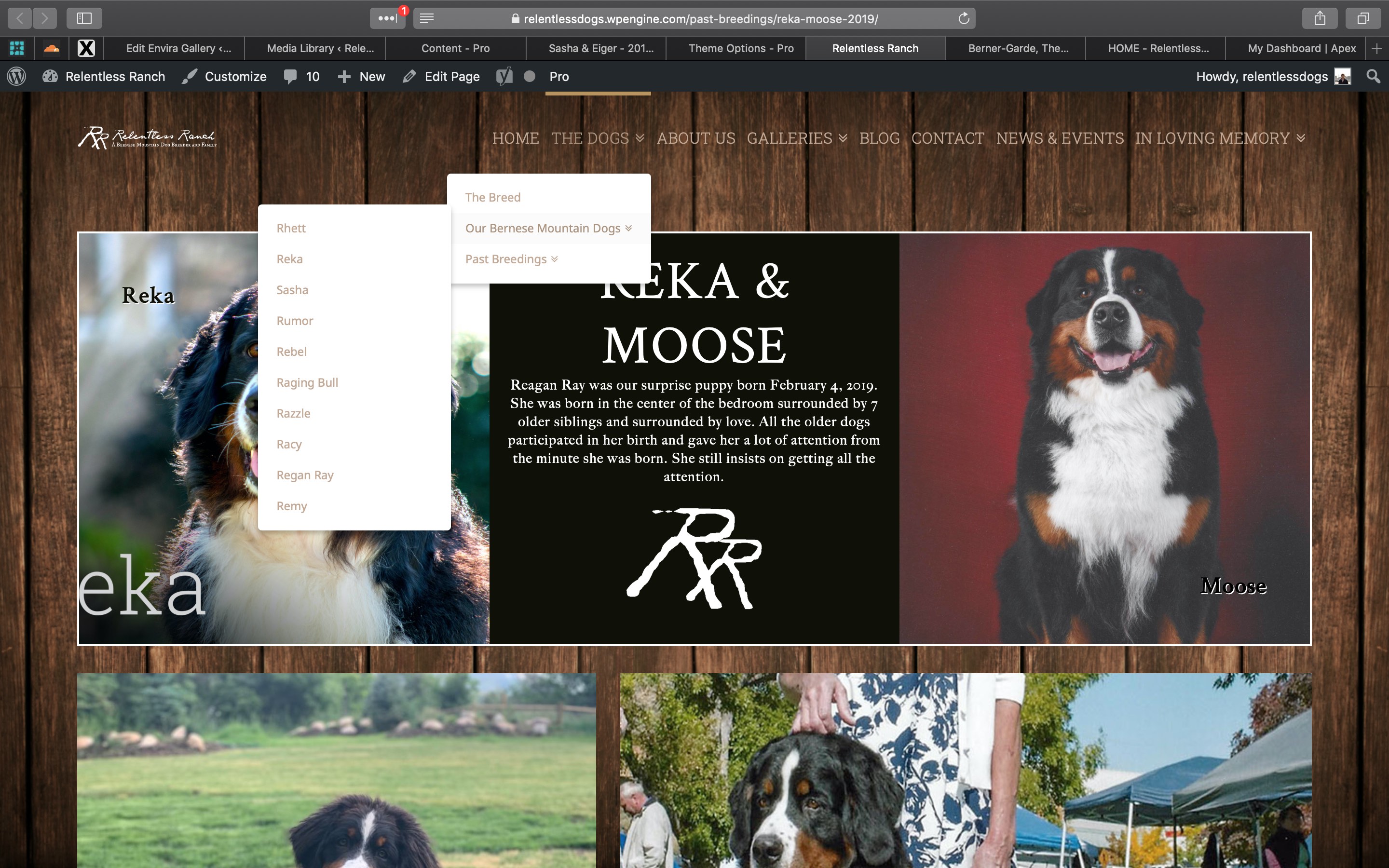Open the pinned X icon tab

pyautogui.click(x=86, y=48)
